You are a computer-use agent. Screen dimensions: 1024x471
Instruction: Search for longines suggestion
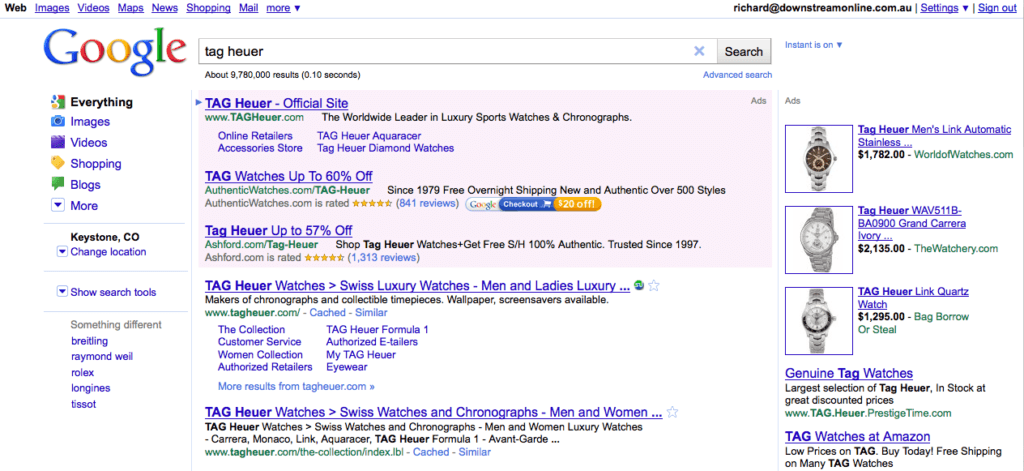tap(90, 388)
